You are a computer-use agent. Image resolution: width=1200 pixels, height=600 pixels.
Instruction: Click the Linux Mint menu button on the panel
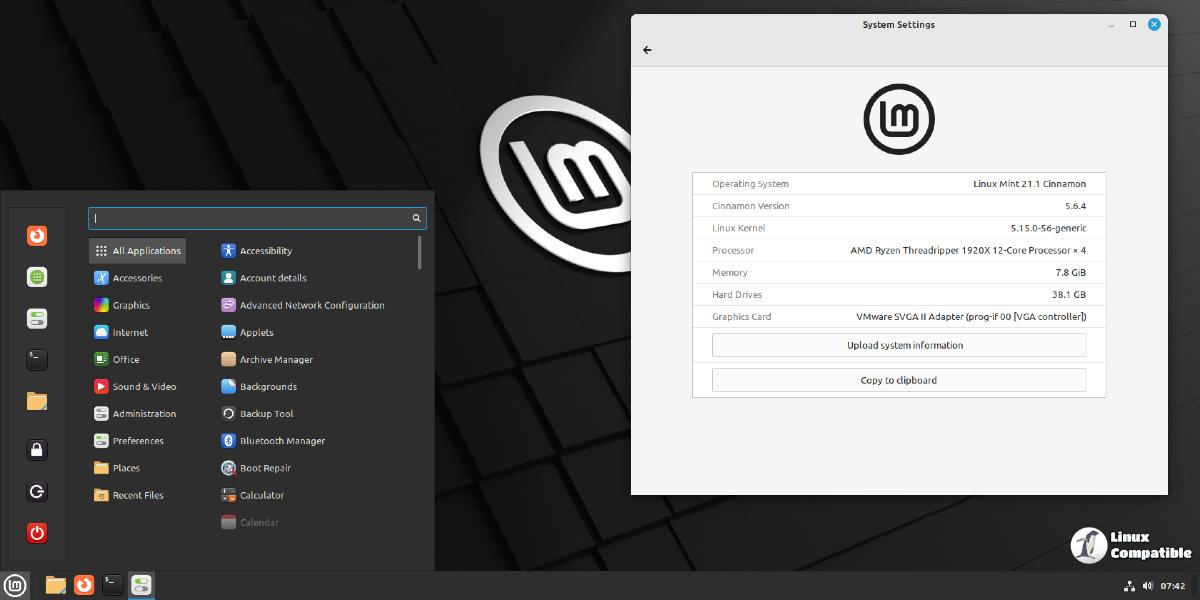pos(15,585)
